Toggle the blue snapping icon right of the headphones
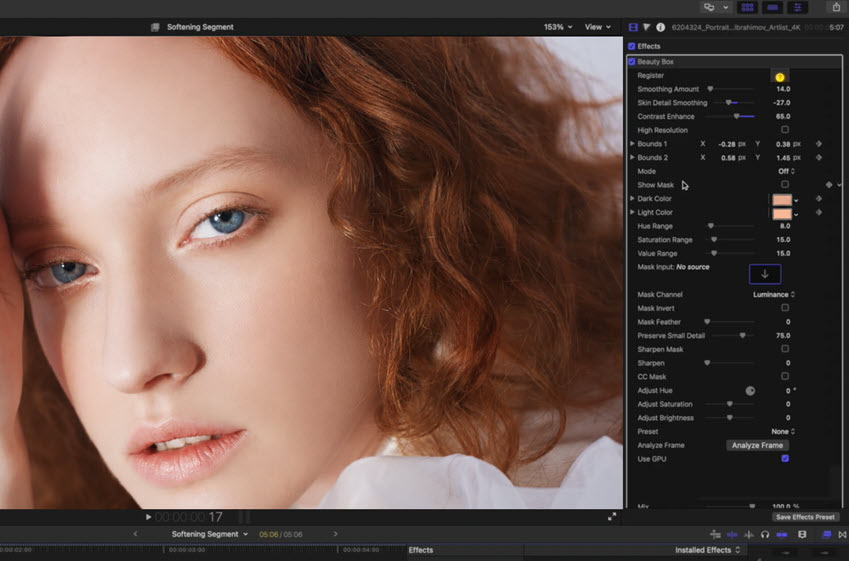849x561 pixels. point(782,534)
